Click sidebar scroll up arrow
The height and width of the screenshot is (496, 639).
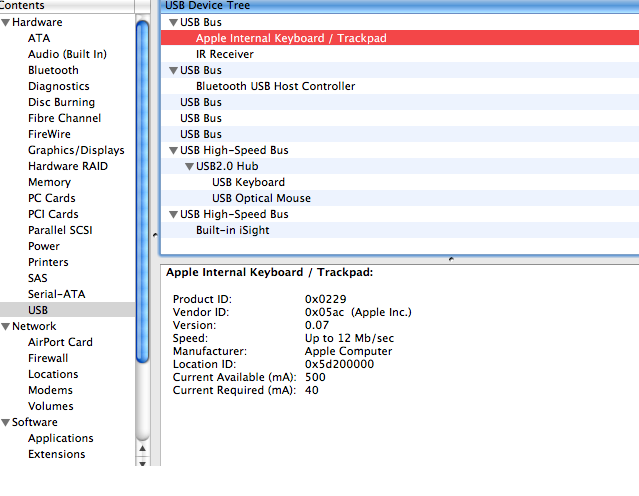[142, 449]
